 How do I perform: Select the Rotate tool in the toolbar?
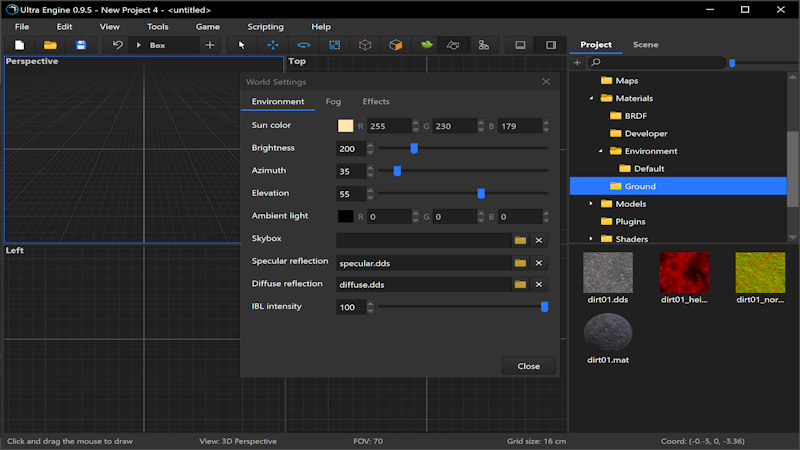(303, 45)
